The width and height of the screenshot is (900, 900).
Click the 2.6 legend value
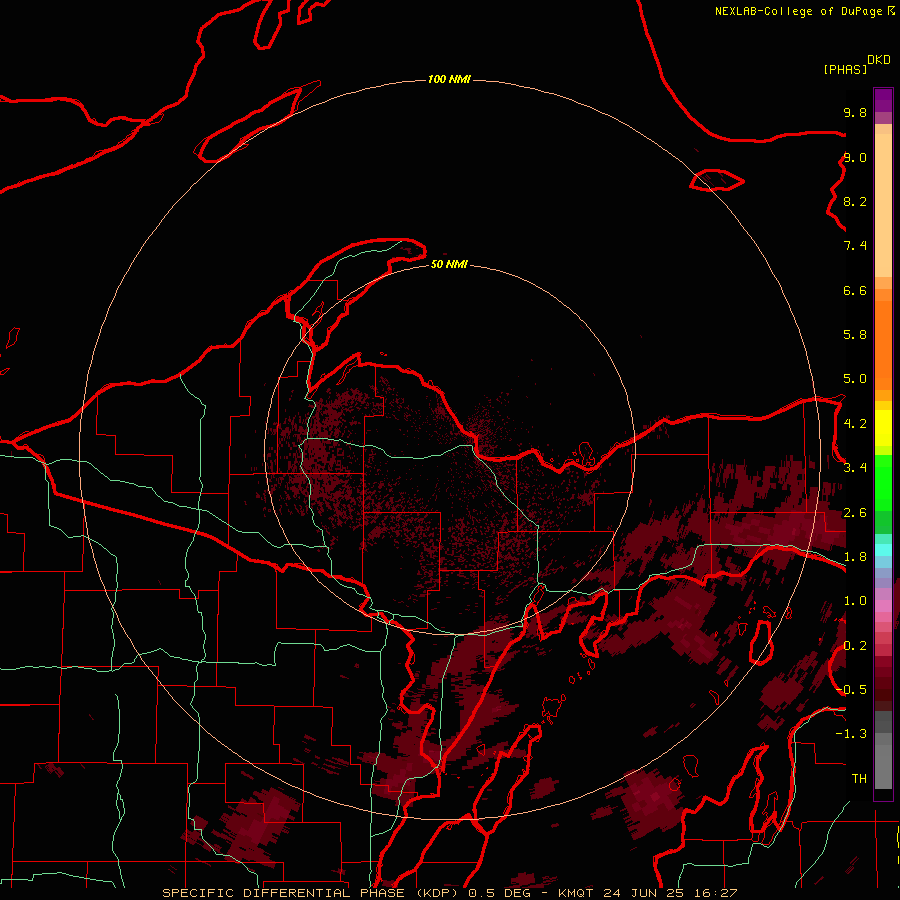point(855,513)
